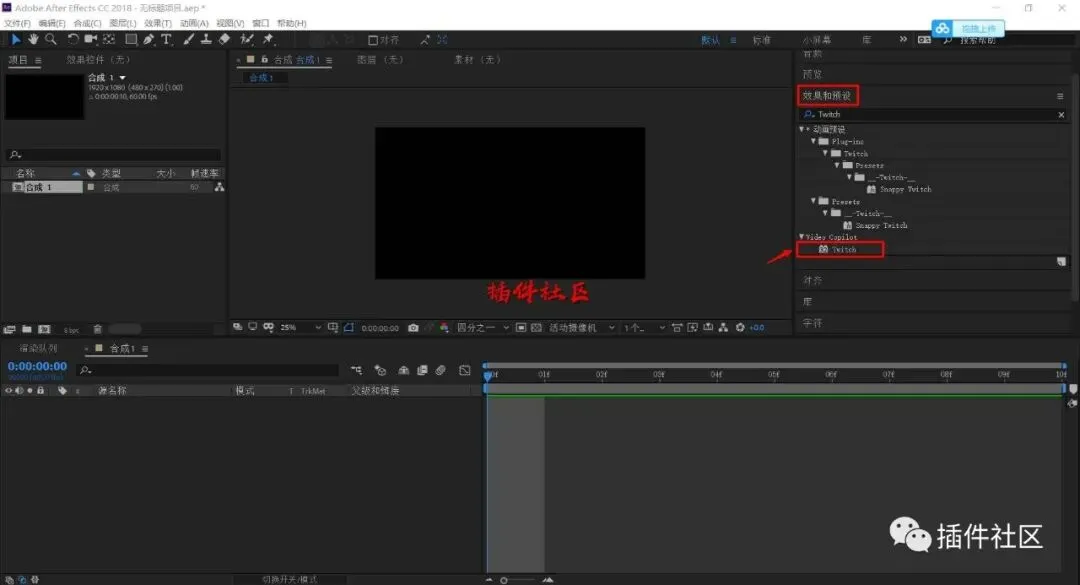Image resolution: width=1080 pixels, height=585 pixels.
Task: Toggle frame blending switch in timeline
Action: pyautogui.click(x=422, y=370)
